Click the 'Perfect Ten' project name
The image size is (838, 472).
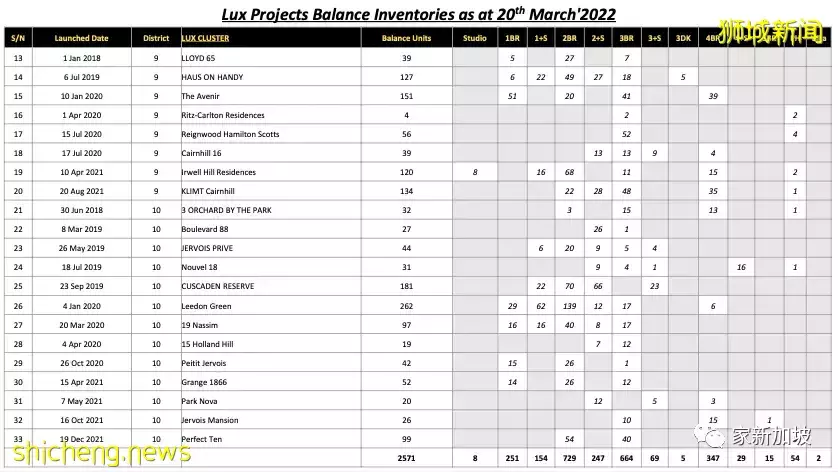pyautogui.click(x=203, y=438)
